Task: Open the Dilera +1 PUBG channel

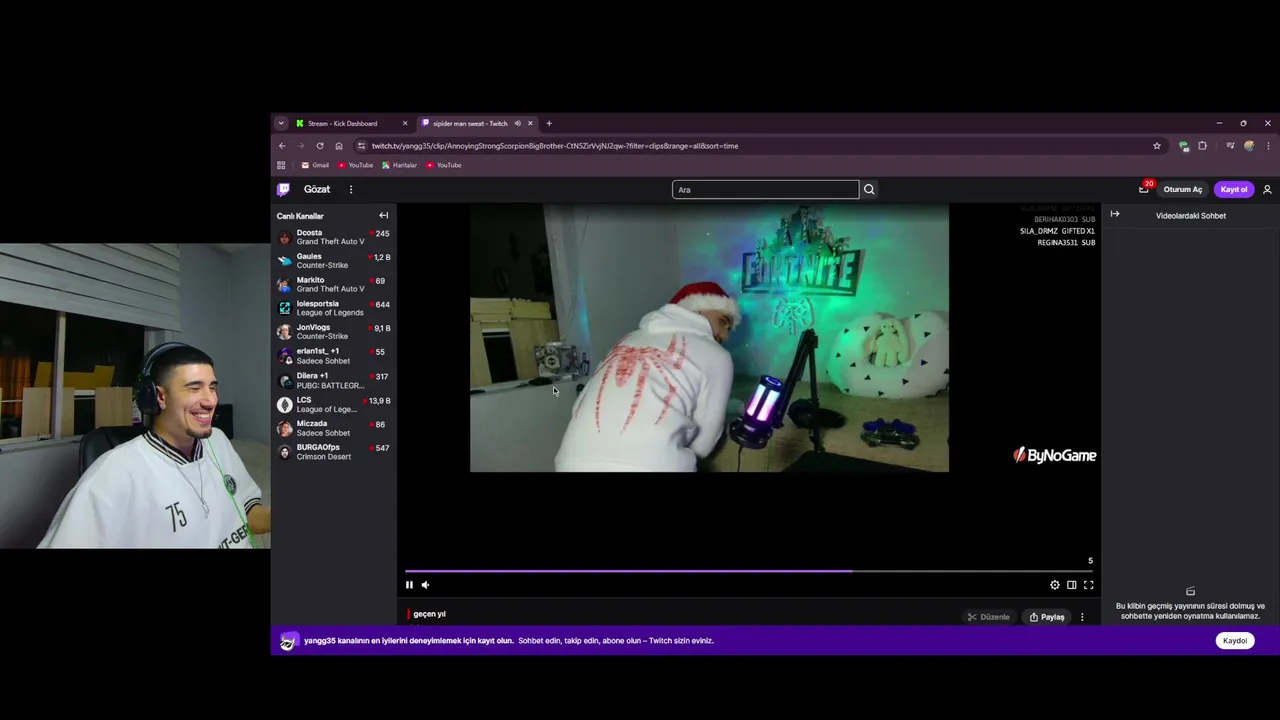Action: click(334, 380)
